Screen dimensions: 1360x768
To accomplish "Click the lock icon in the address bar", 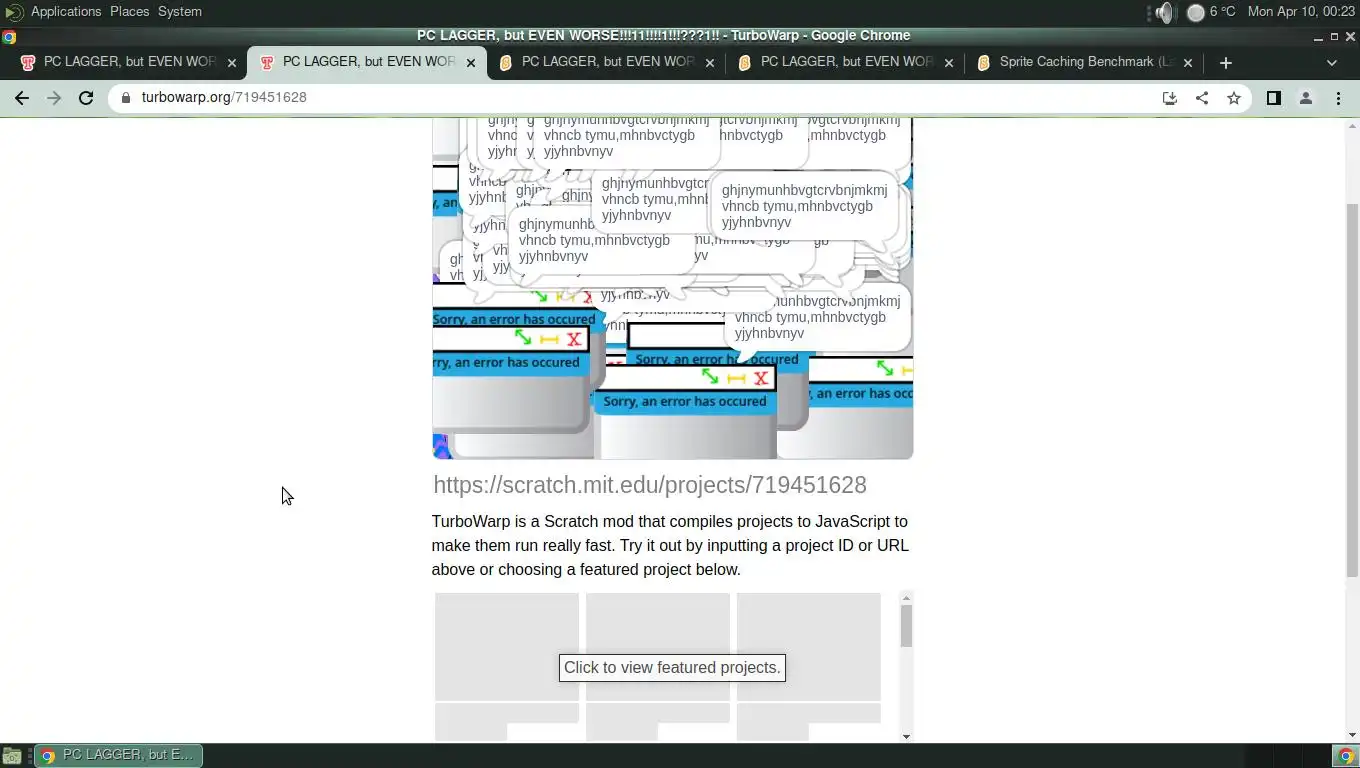I will pyautogui.click(x=125, y=98).
